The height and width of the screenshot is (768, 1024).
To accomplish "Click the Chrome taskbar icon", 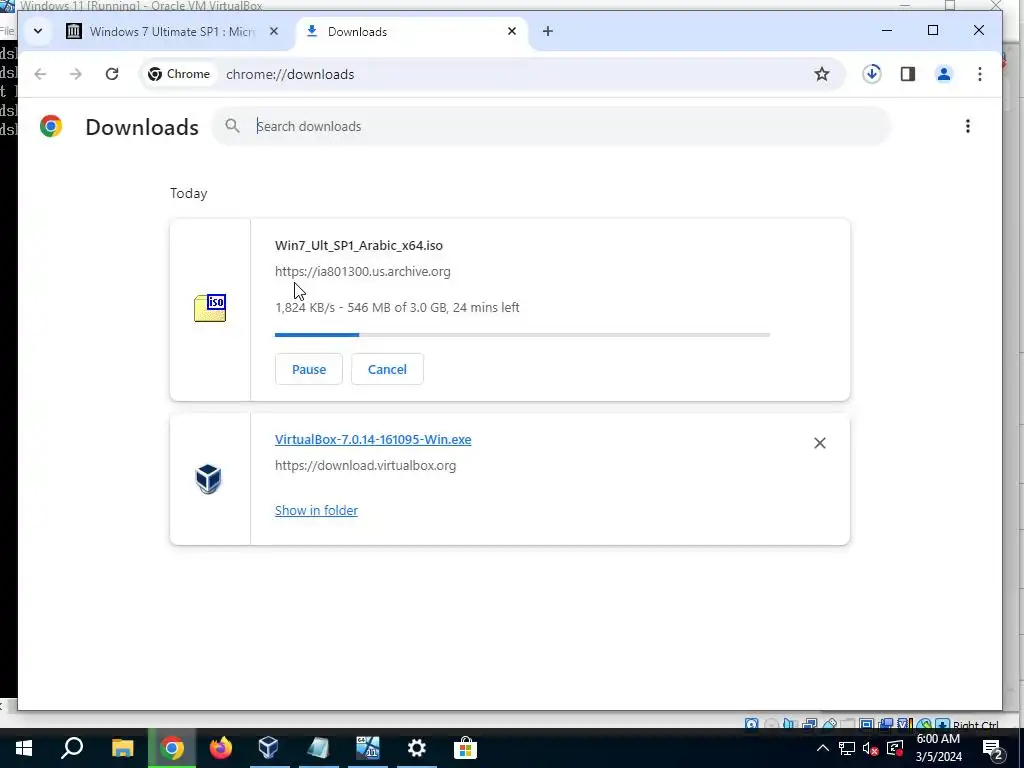I will (172, 748).
